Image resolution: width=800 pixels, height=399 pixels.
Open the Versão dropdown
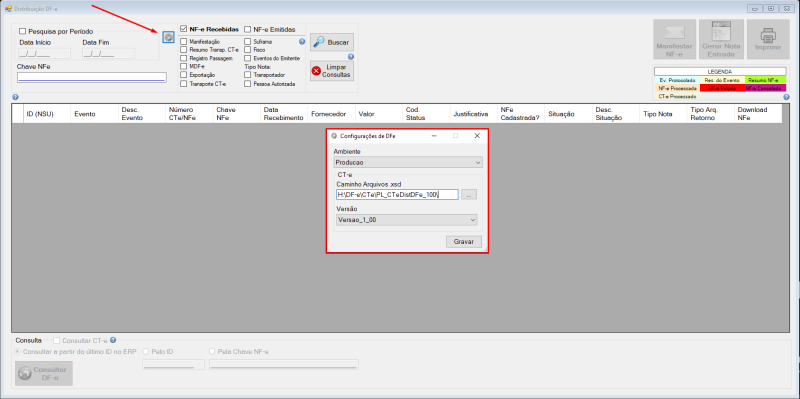click(406, 220)
